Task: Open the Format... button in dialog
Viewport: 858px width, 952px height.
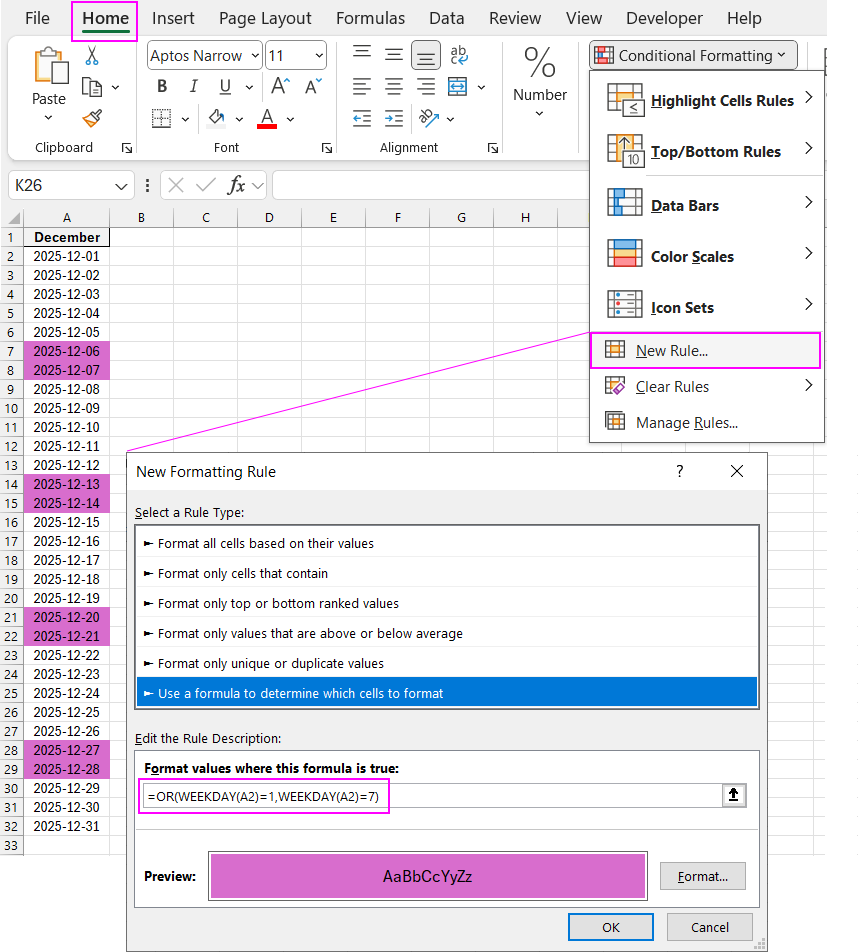Action: [702, 876]
